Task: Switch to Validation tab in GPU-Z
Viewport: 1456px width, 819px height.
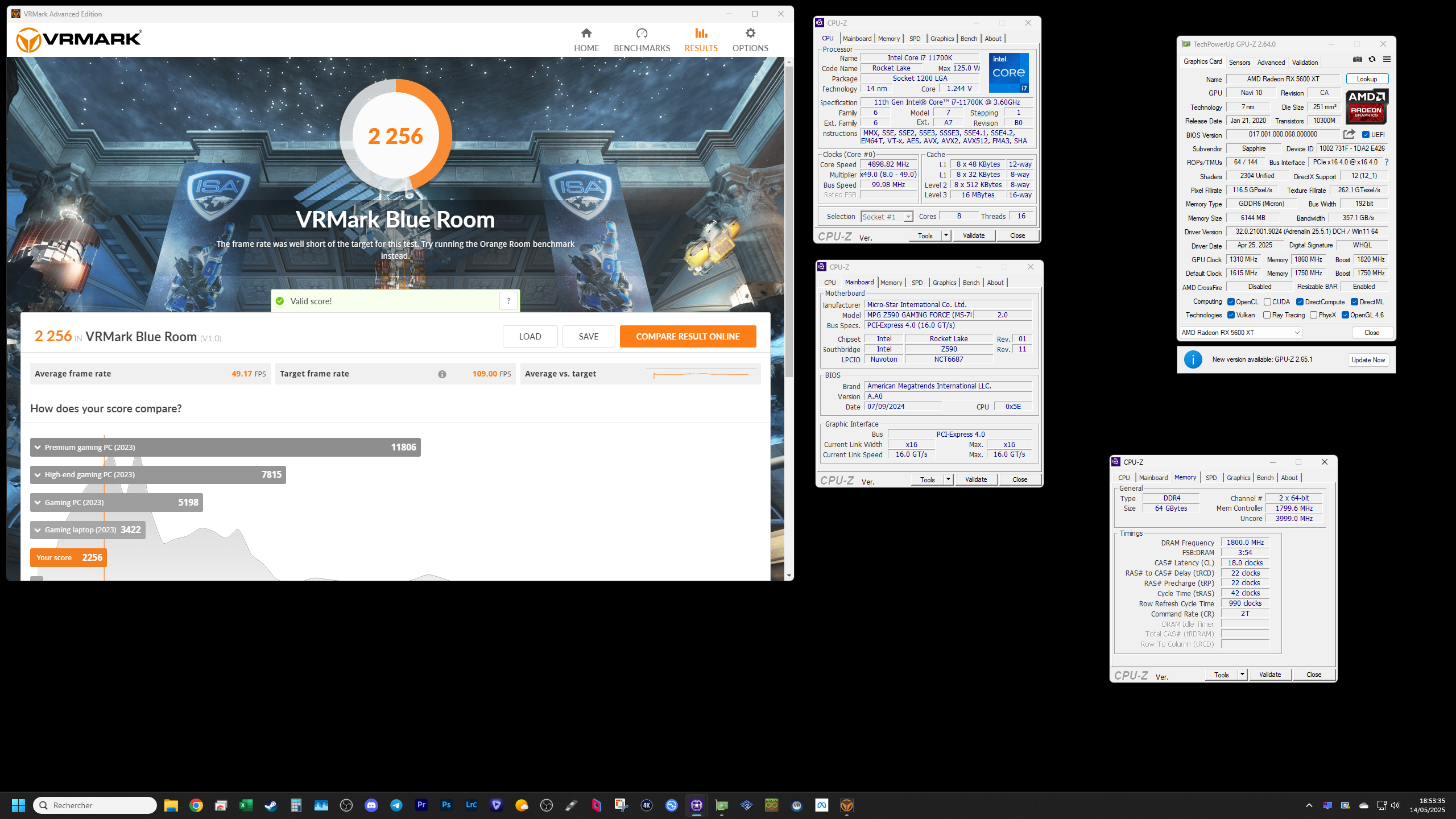Action: 1305,63
